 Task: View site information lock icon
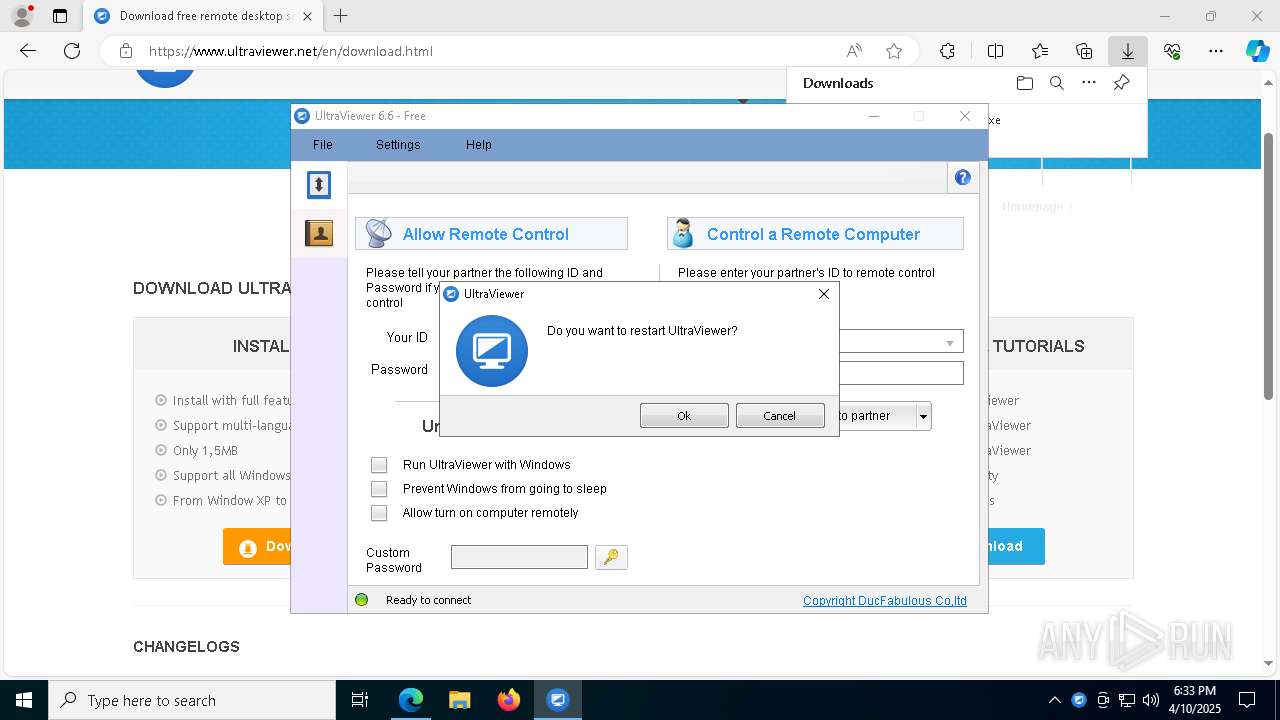click(125, 51)
